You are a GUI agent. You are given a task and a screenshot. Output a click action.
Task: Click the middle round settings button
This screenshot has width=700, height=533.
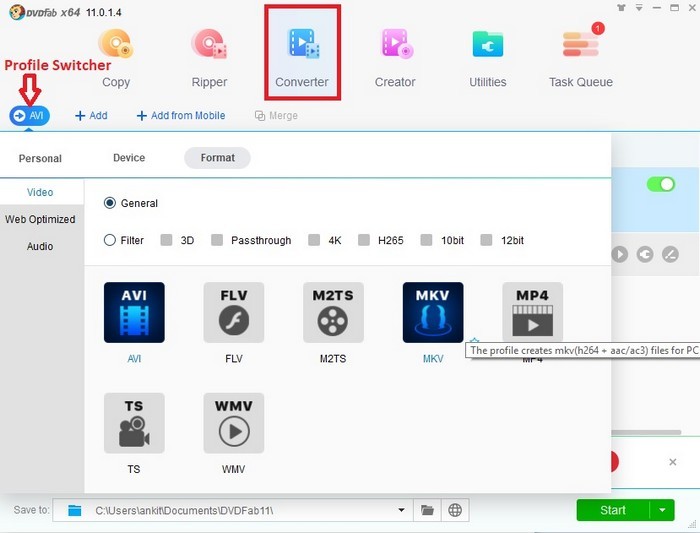pos(645,254)
